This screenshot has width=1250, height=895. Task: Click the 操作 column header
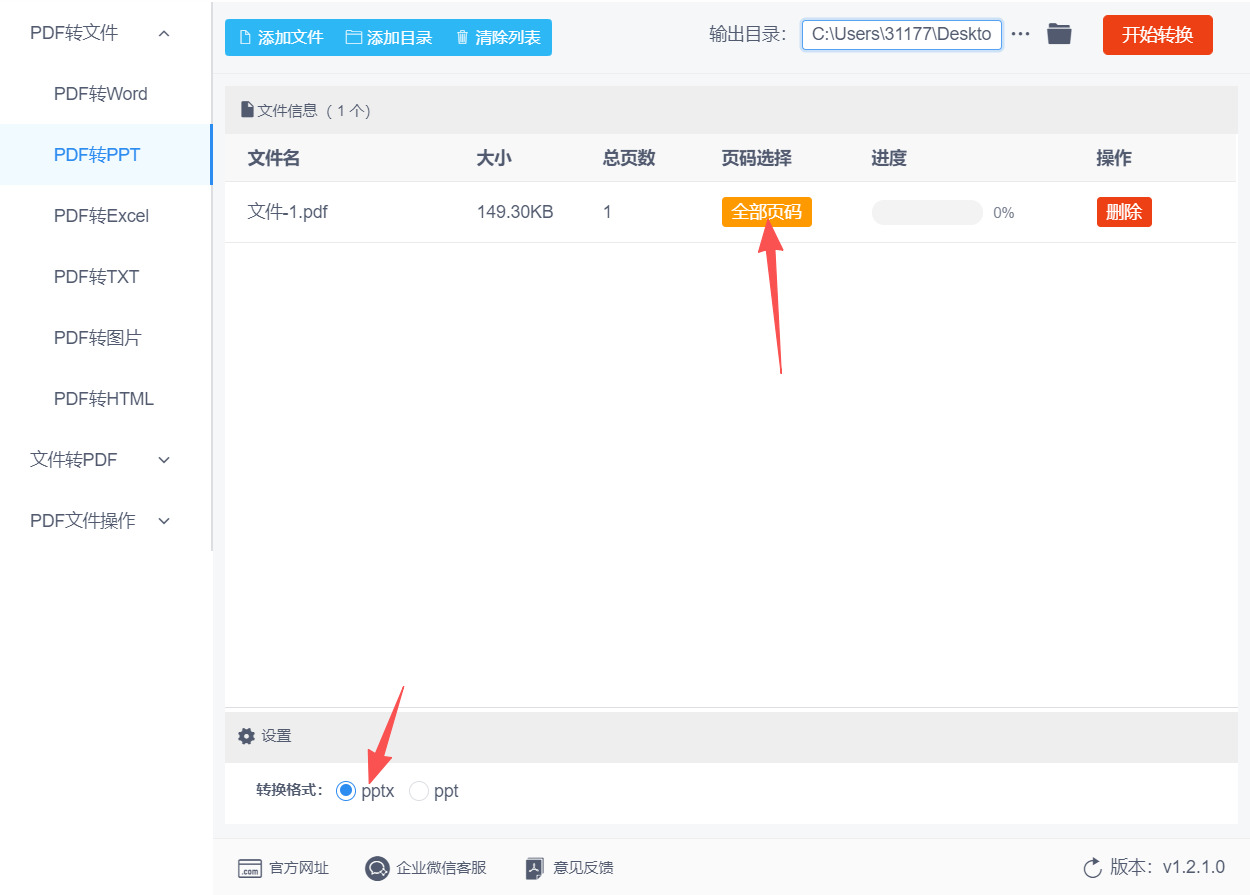point(1114,158)
